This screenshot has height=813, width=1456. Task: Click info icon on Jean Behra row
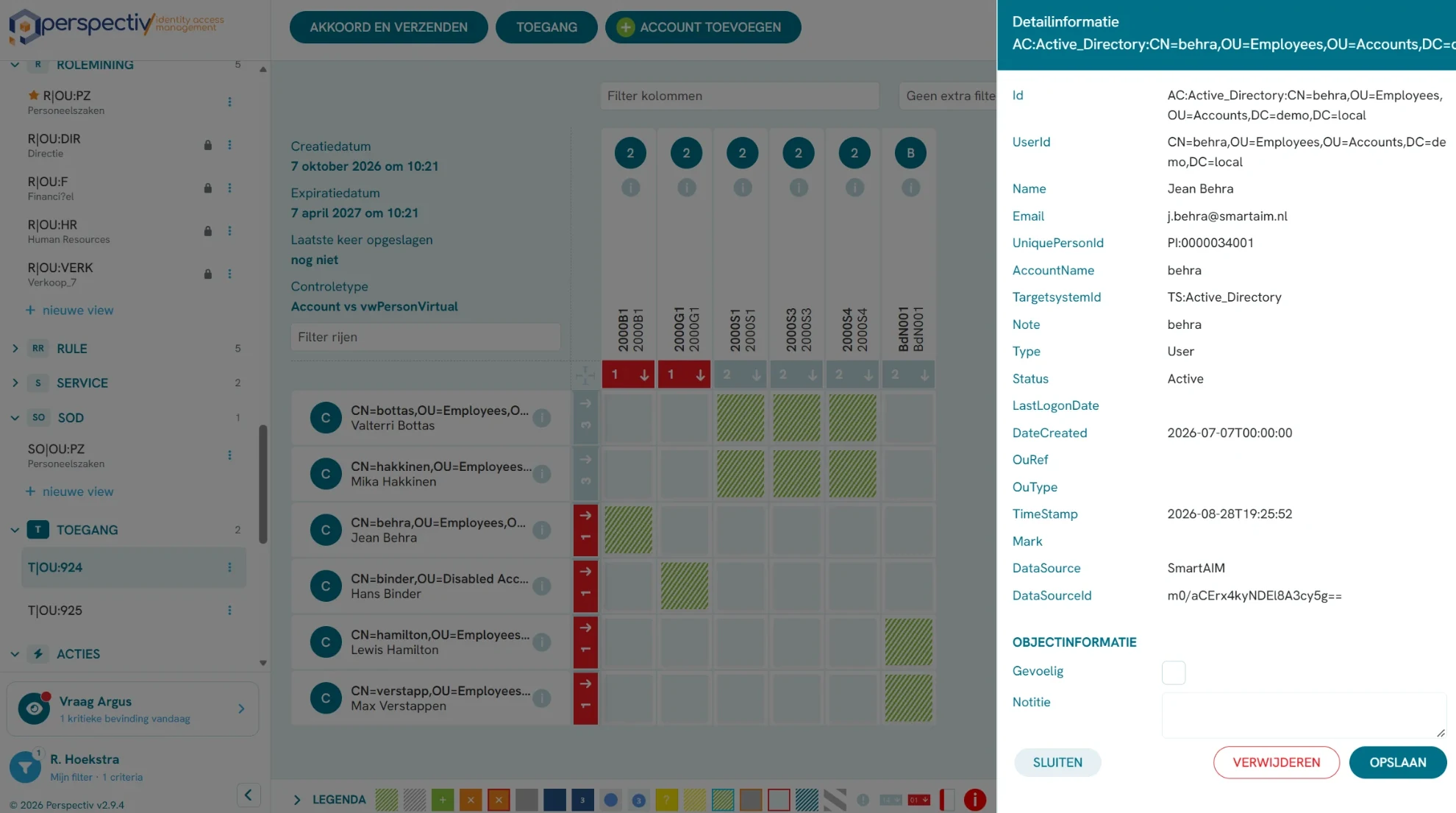[542, 530]
